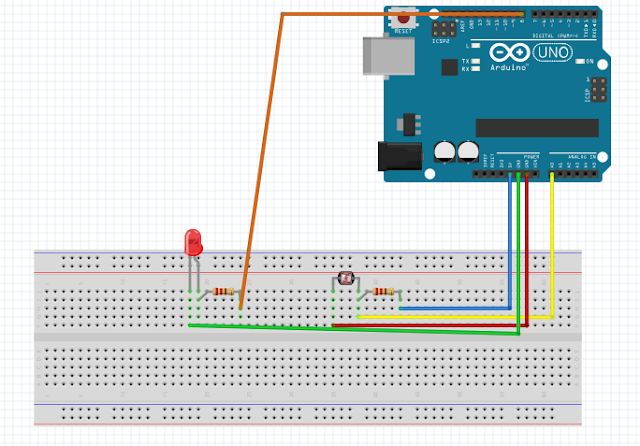The width and height of the screenshot is (640, 446).
Task: Select the voltage regulator near the power jack
Action: click(x=409, y=124)
